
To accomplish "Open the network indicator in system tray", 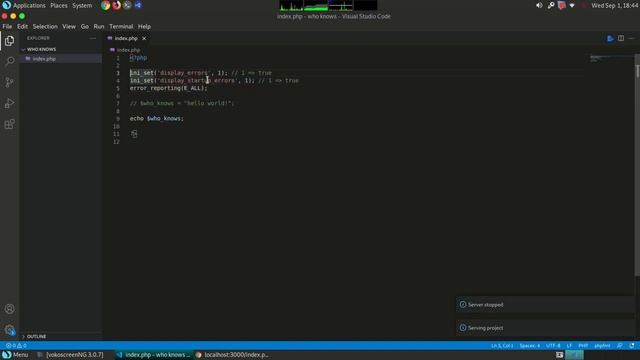I will click(572, 5).
